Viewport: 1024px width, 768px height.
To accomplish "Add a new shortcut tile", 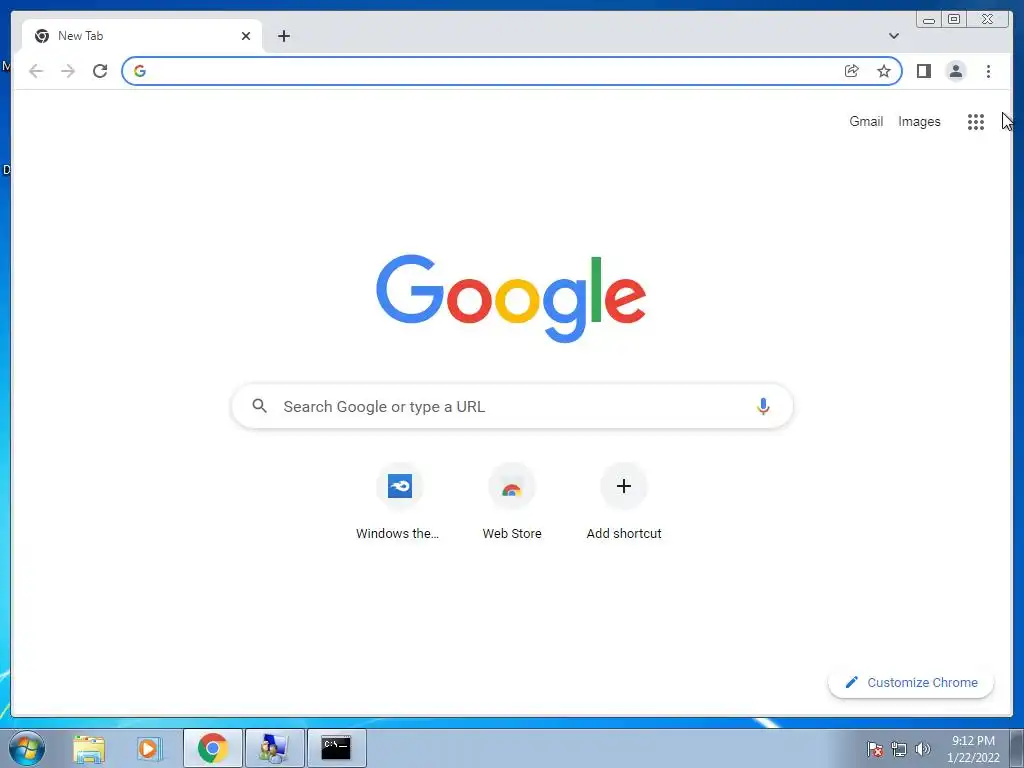I will click(624, 502).
